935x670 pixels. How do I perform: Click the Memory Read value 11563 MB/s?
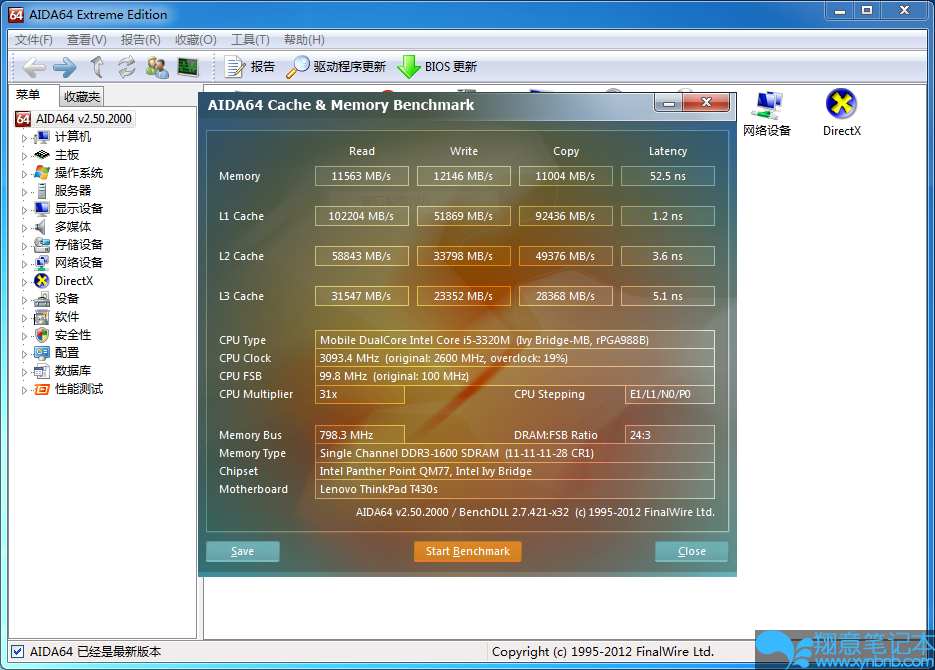(361, 176)
